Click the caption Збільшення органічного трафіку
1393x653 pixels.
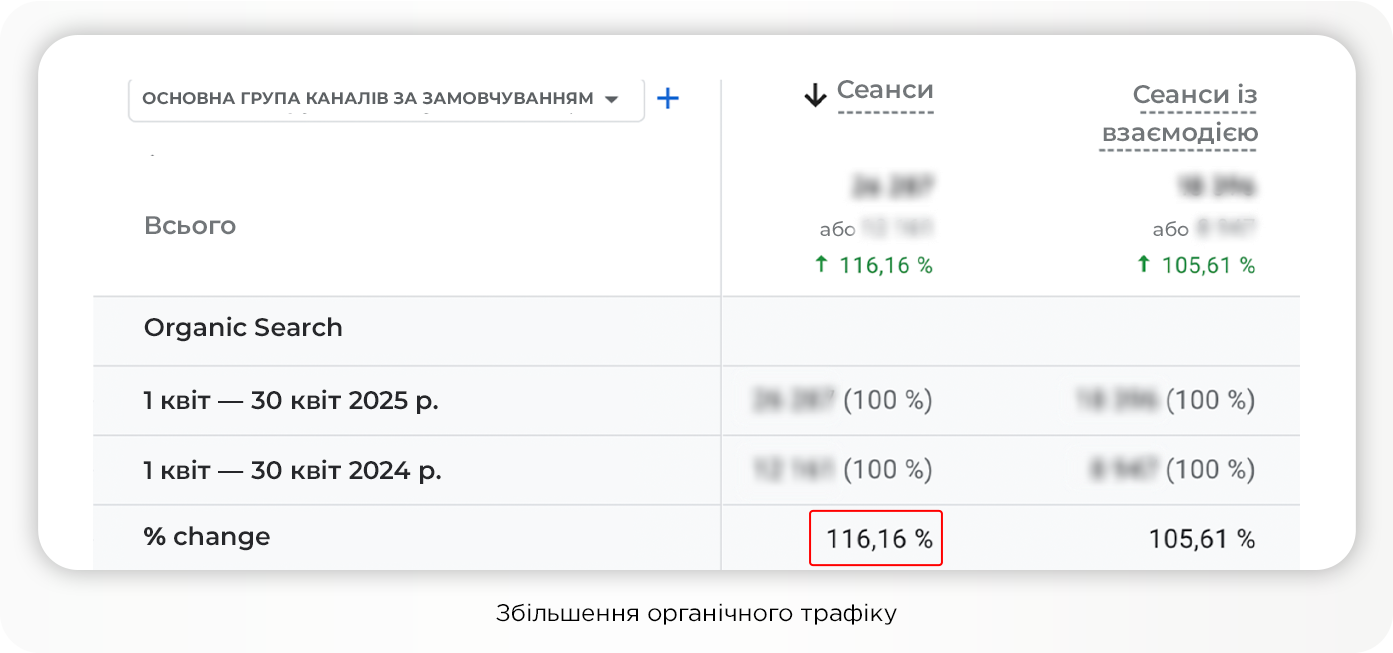click(696, 611)
